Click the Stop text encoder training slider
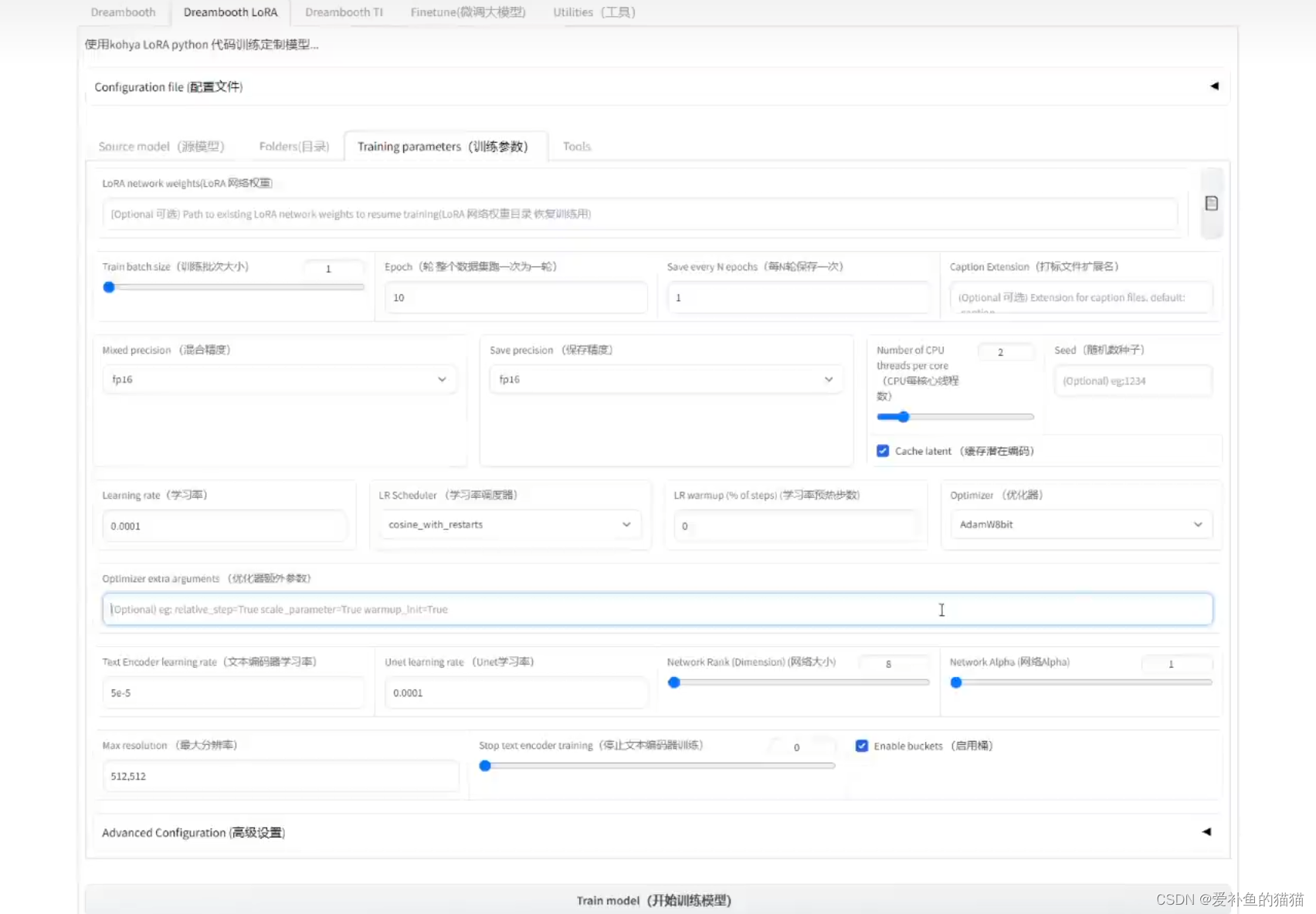 pyautogui.click(x=657, y=766)
